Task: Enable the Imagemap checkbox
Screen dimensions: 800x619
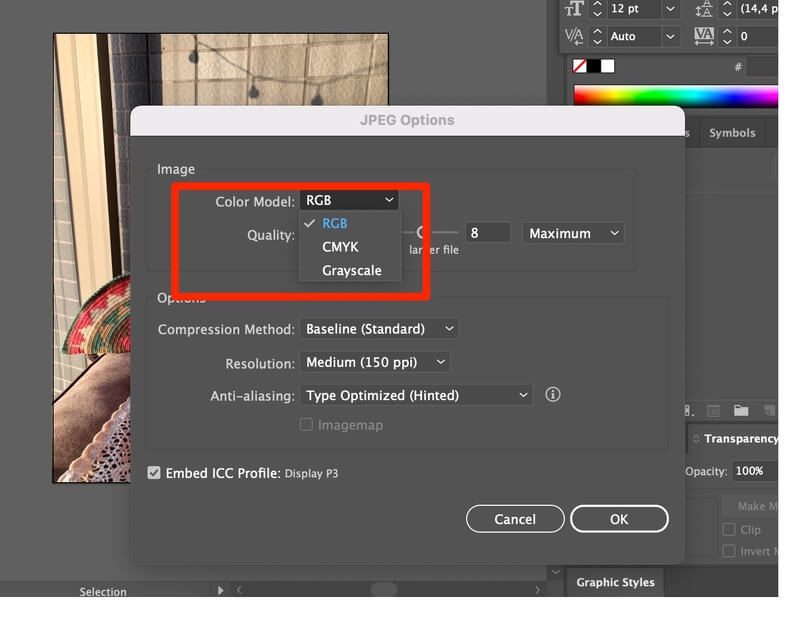Action: pyautogui.click(x=306, y=425)
